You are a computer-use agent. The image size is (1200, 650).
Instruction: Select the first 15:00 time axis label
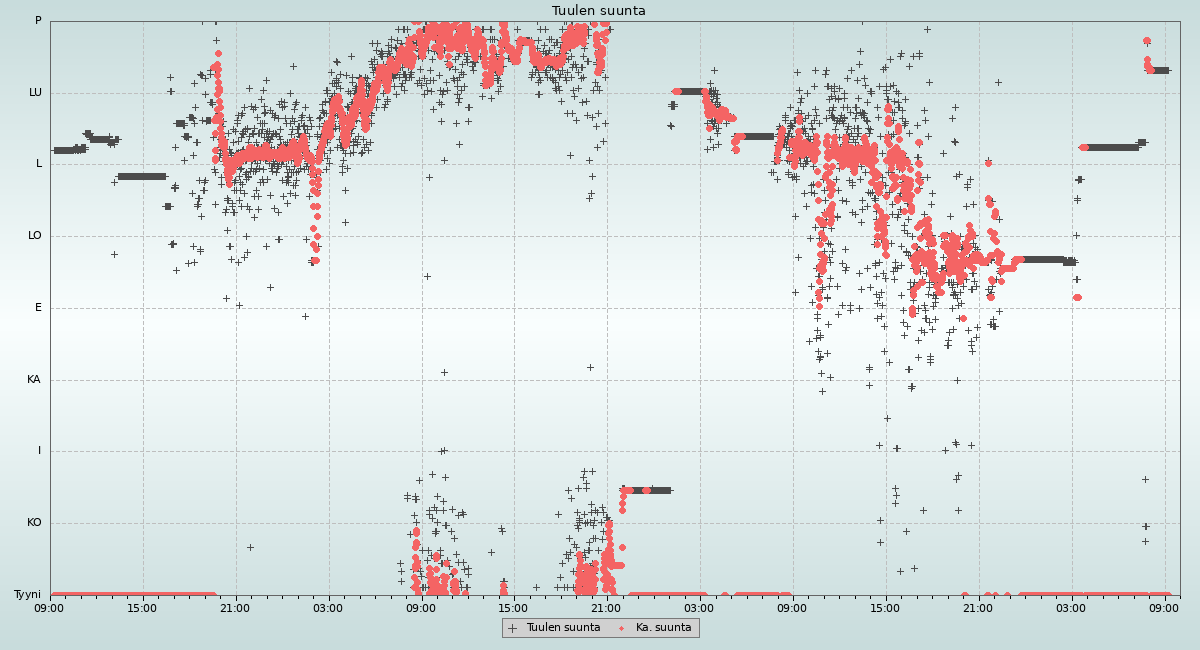142,608
